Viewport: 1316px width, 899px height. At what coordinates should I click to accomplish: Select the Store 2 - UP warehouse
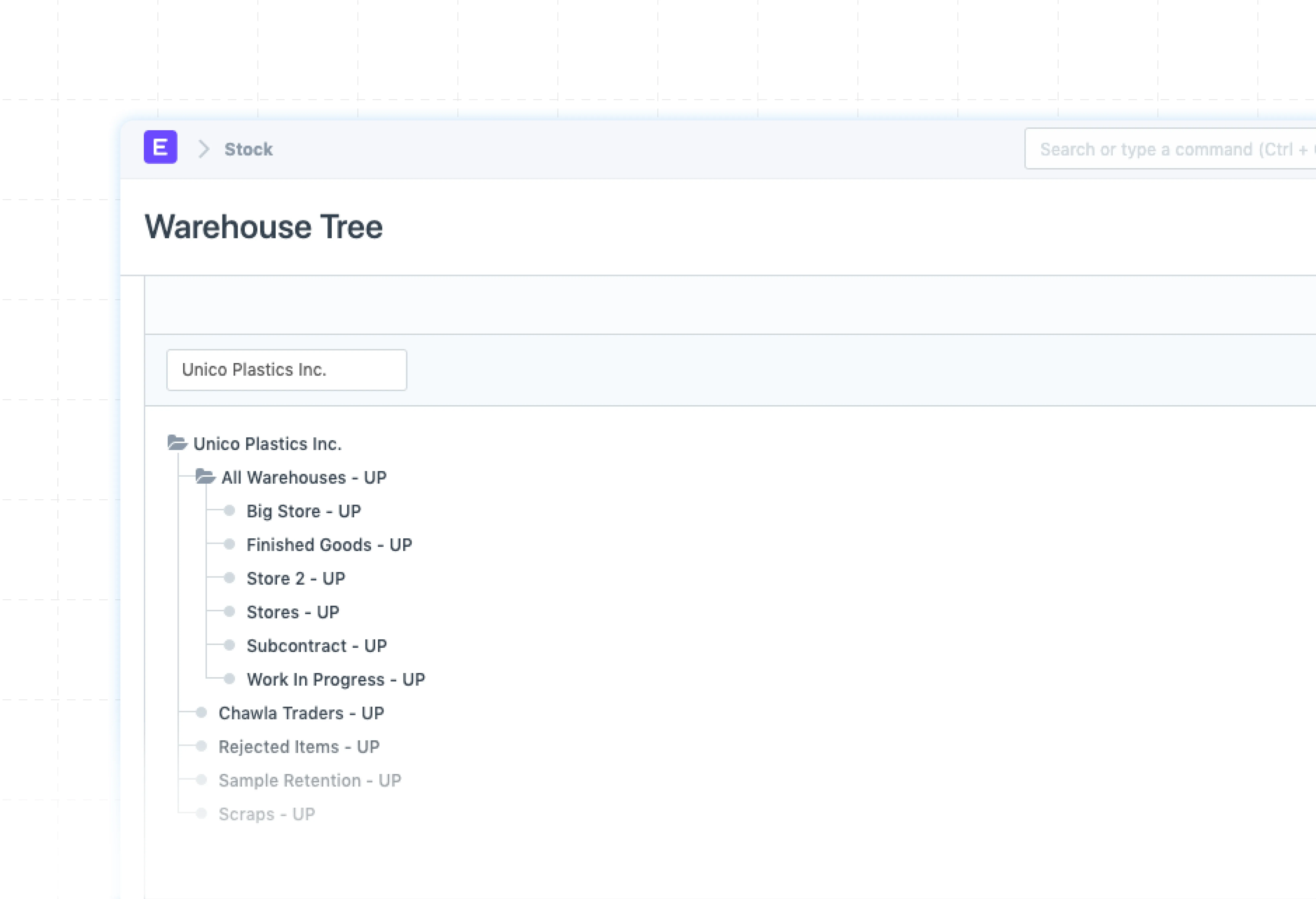[x=295, y=578]
